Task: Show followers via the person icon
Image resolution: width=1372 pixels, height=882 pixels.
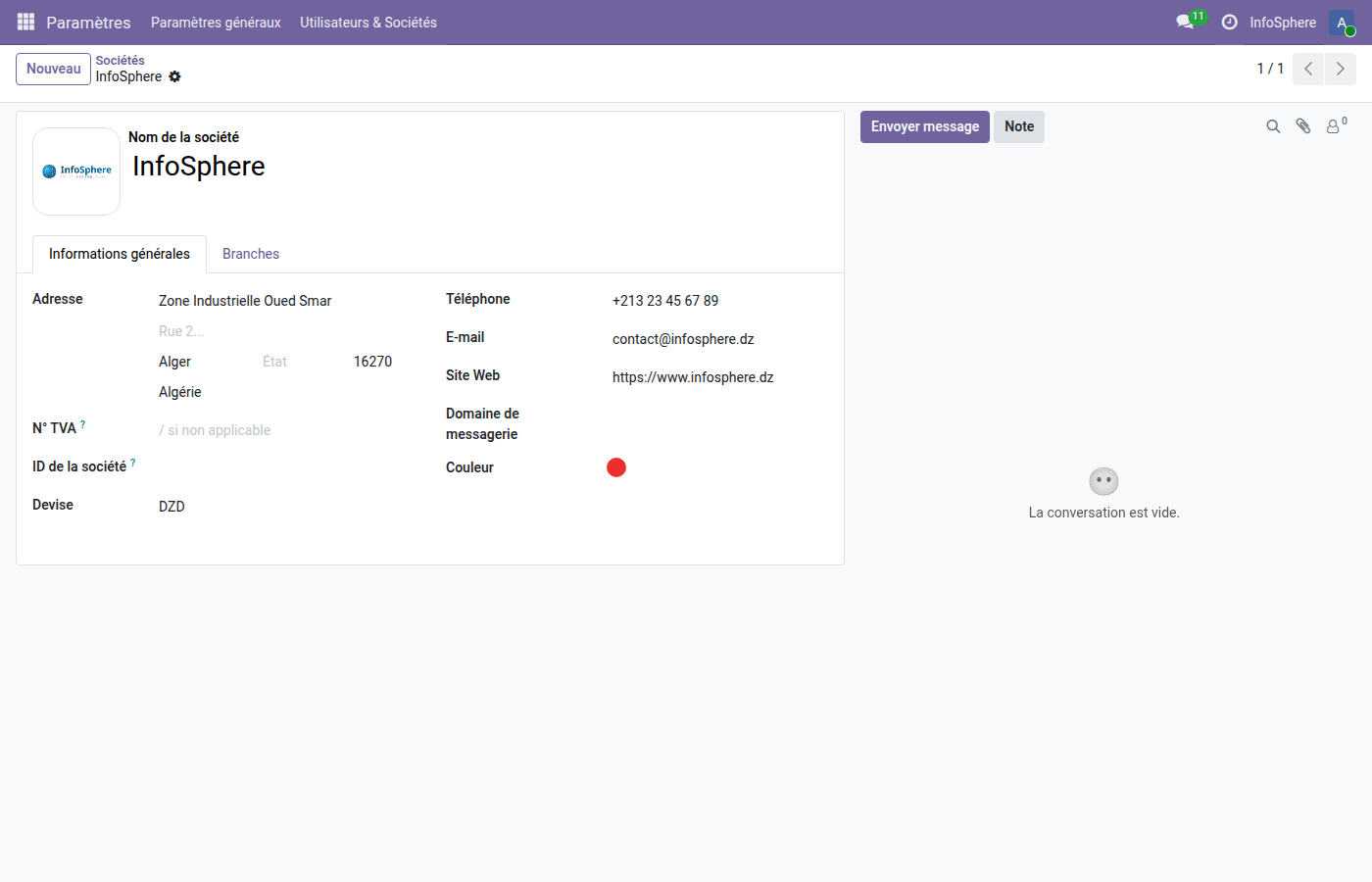Action: coord(1333,125)
